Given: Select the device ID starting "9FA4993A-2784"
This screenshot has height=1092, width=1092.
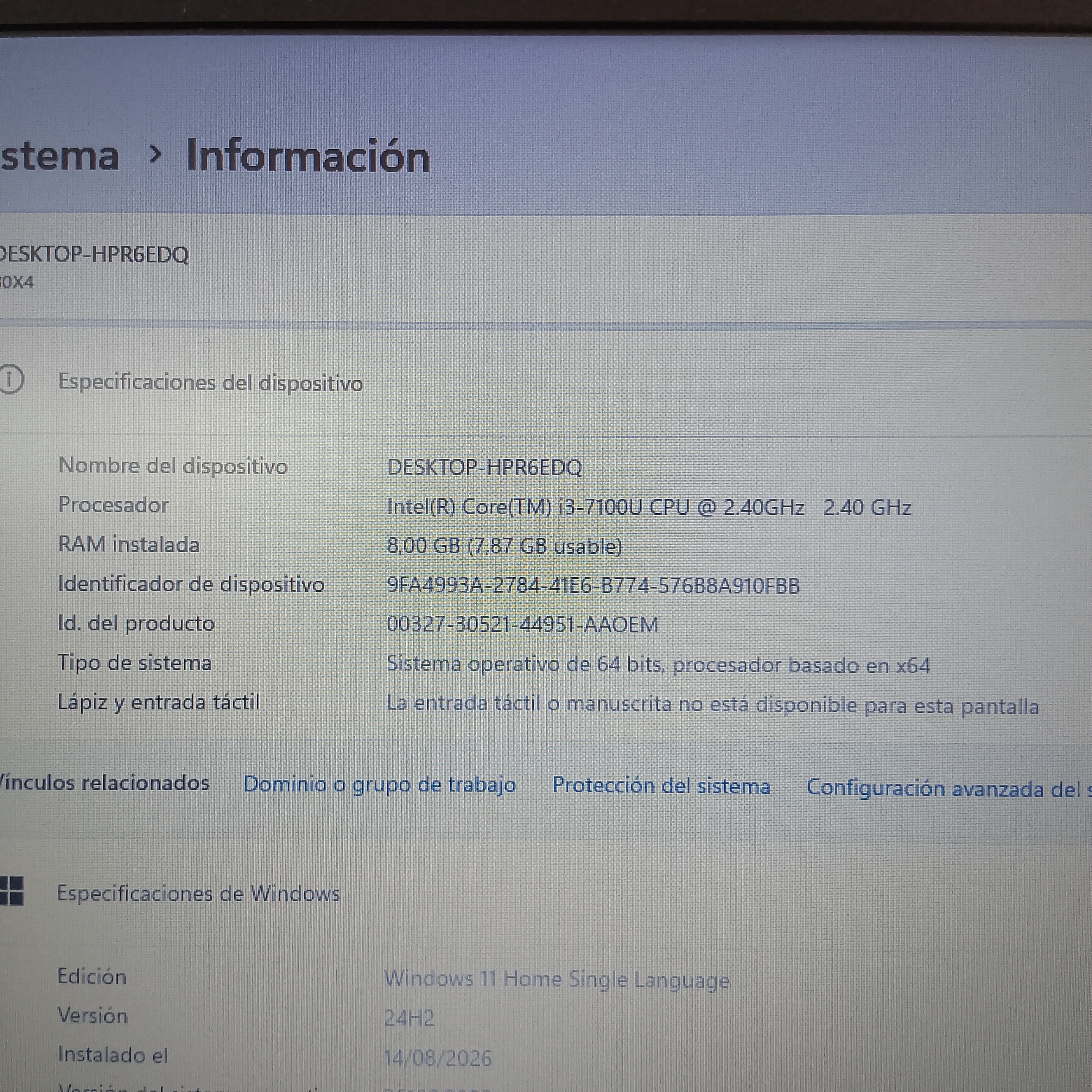Looking at the screenshot, I should pyautogui.click(x=593, y=585).
